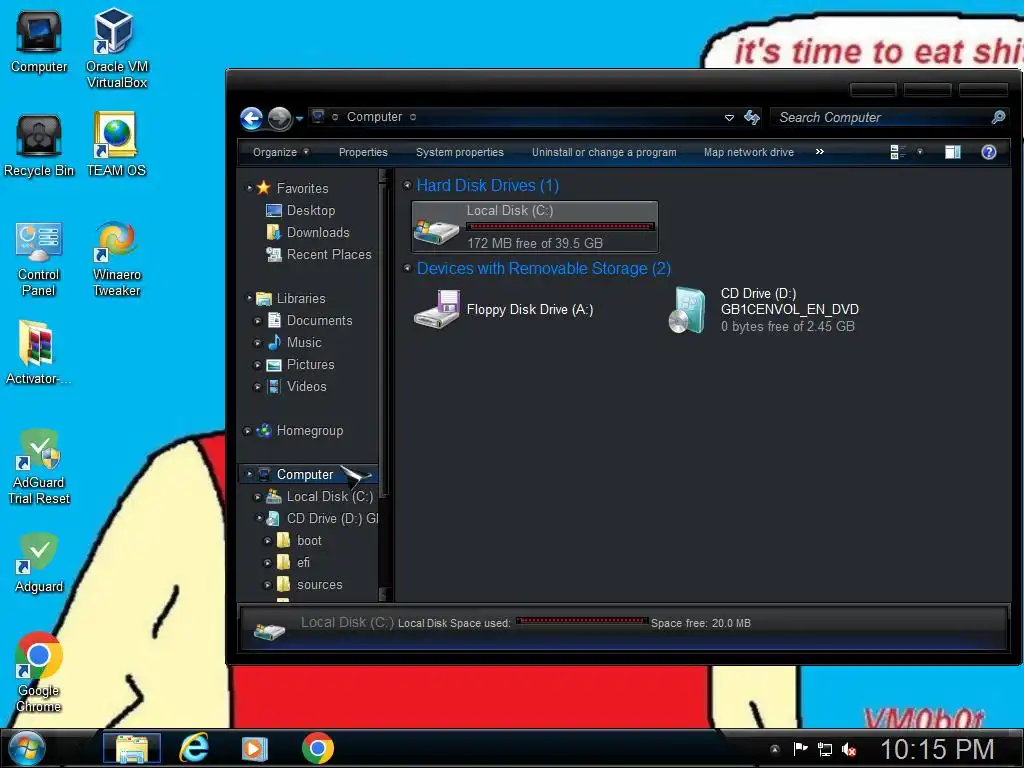Click the search magnifier icon
This screenshot has height=768, width=1024.
coord(998,117)
